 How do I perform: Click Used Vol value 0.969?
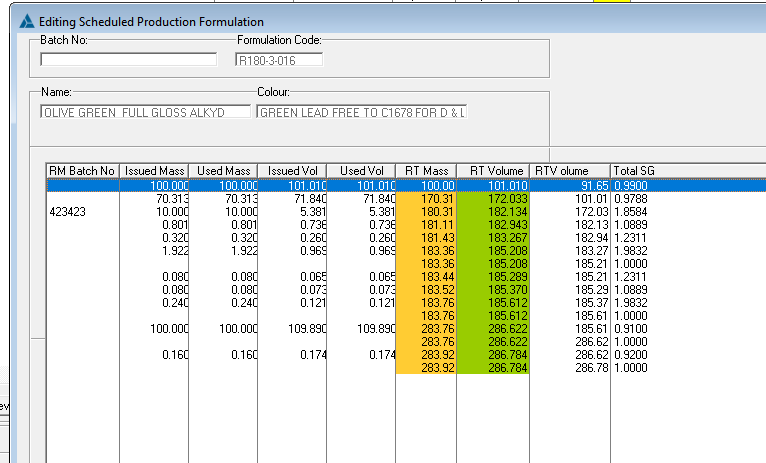[382, 251]
